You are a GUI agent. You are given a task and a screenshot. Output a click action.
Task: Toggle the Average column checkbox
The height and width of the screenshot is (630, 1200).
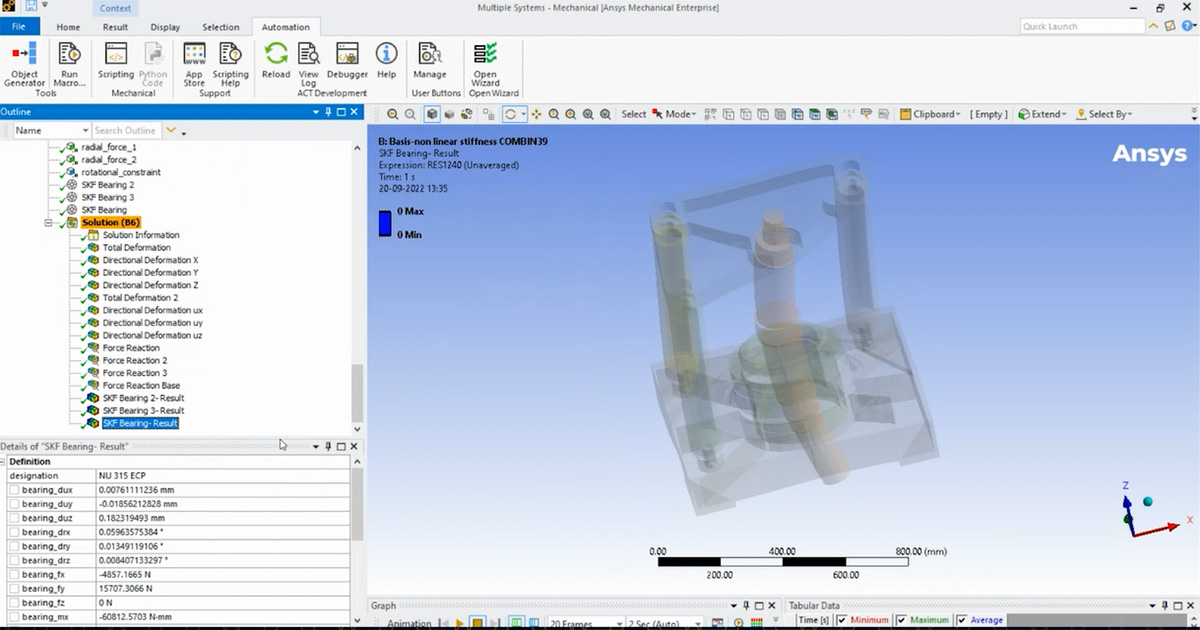(x=962, y=620)
